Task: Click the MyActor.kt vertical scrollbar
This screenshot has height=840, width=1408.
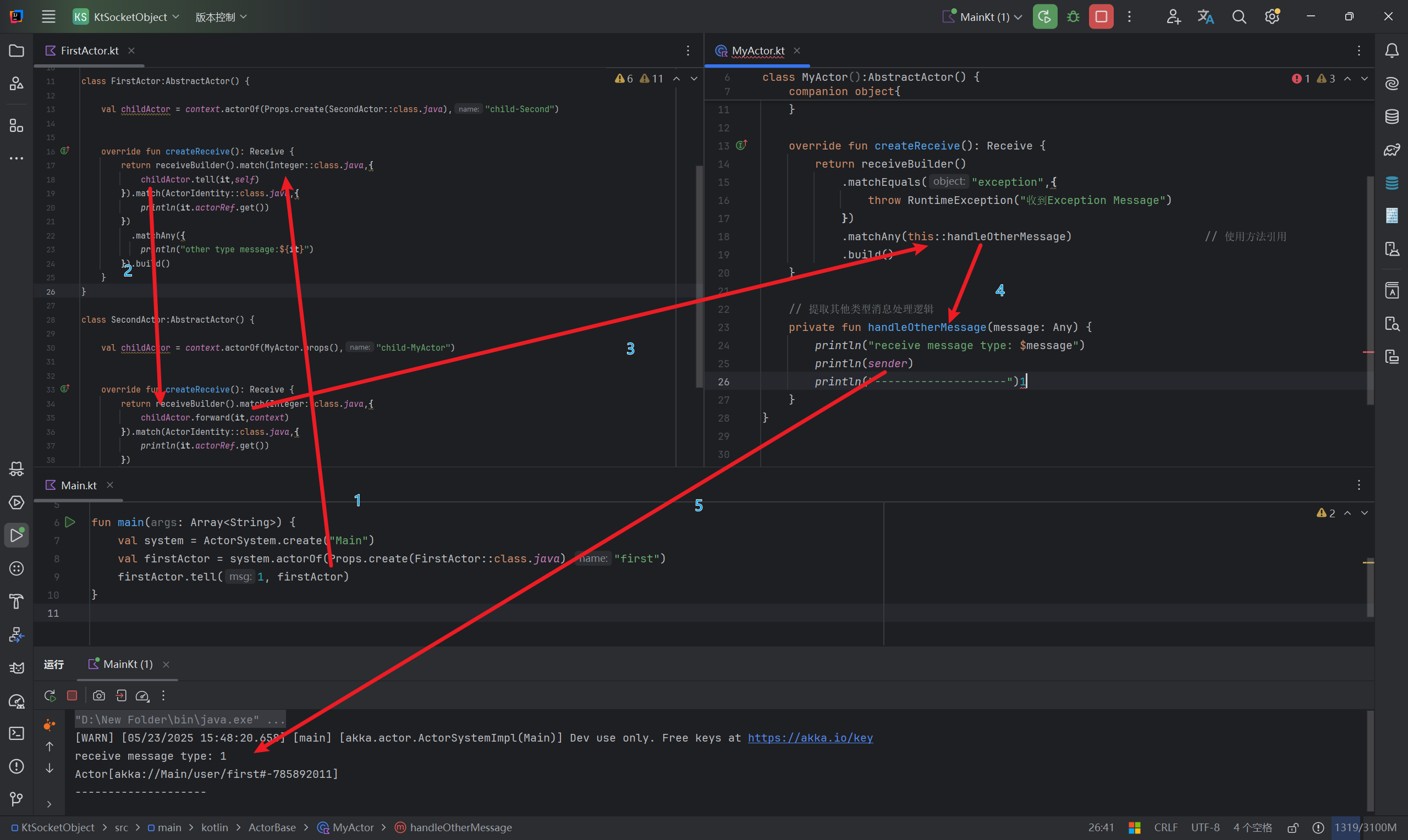Action: pyautogui.click(x=1370, y=290)
